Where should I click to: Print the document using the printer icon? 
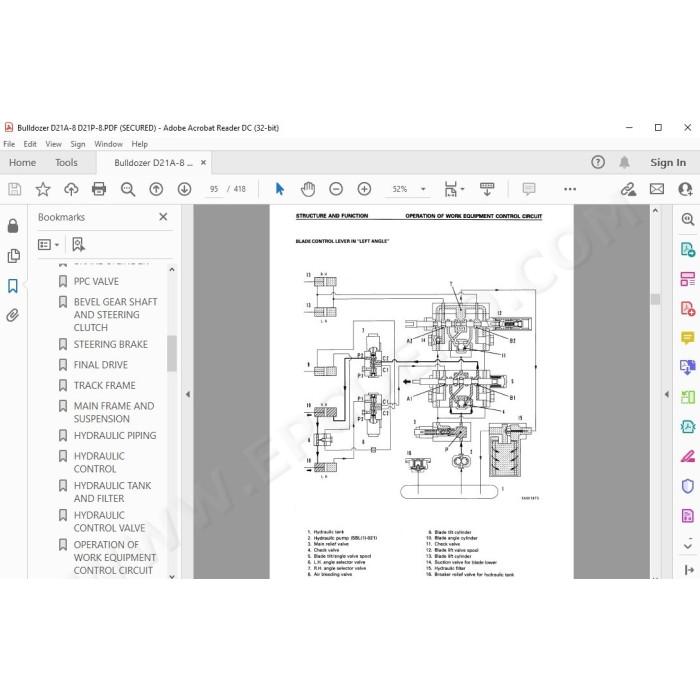click(x=99, y=189)
